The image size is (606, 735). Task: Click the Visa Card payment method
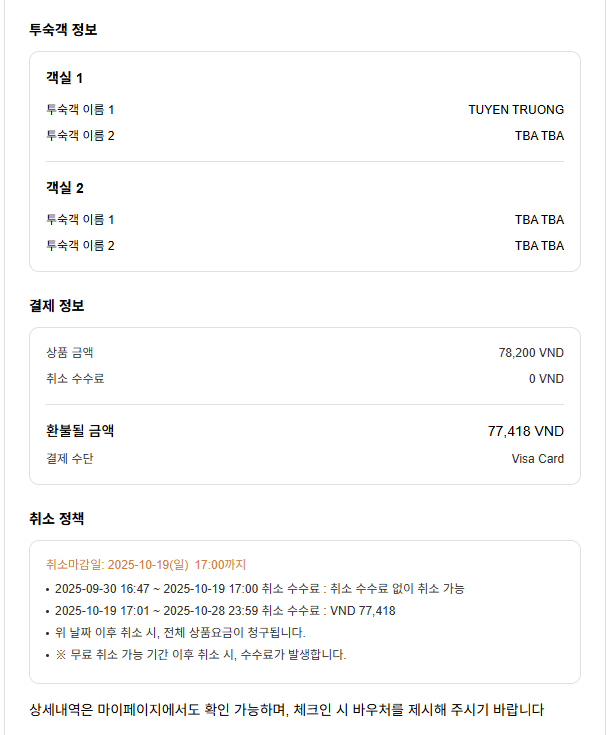tap(537, 459)
